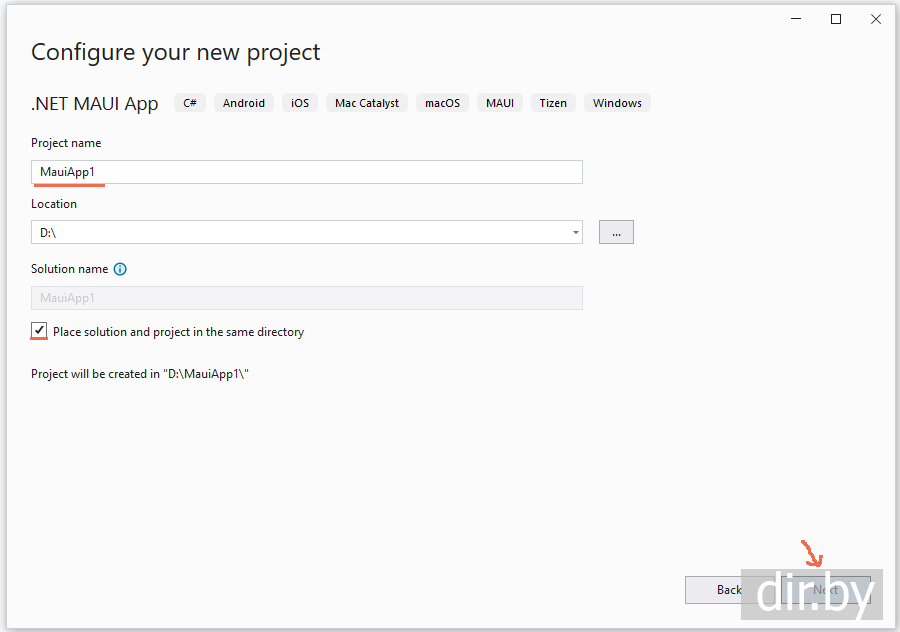Screen dimensions: 900x632
Task: Click the MAUI tag
Action: pyautogui.click(x=500, y=103)
